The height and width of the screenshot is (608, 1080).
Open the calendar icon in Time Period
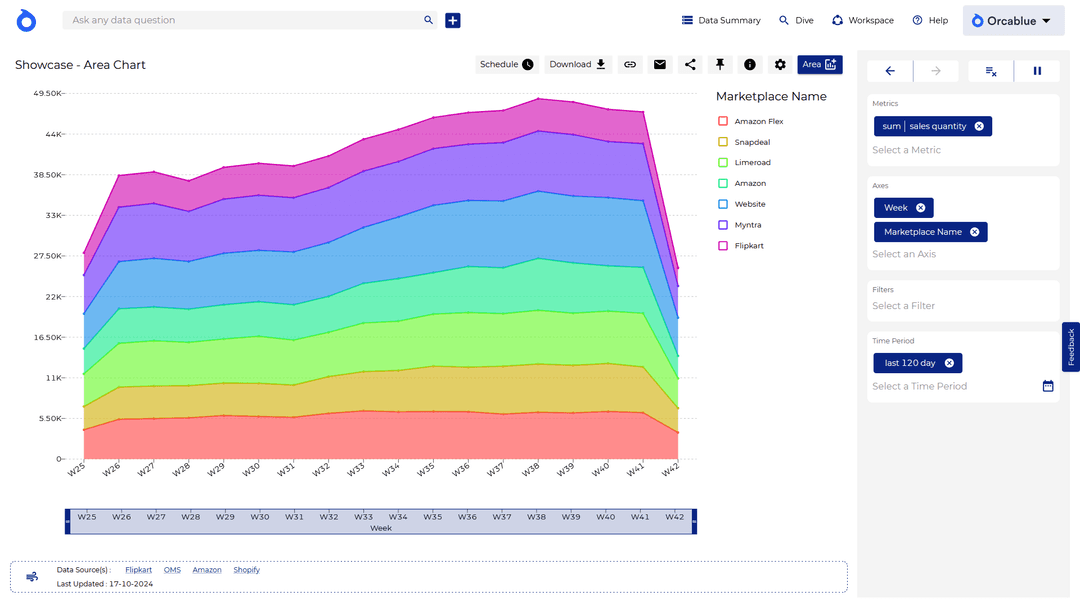1048,386
